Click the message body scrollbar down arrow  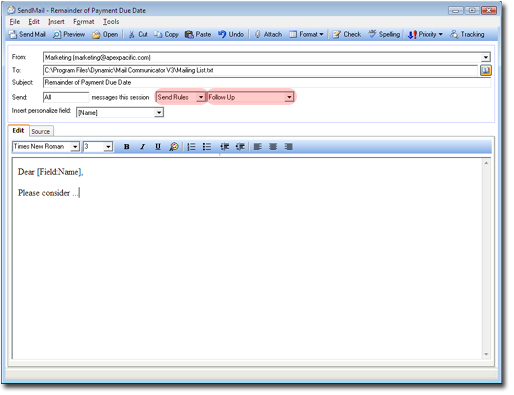tap(486, 354)
